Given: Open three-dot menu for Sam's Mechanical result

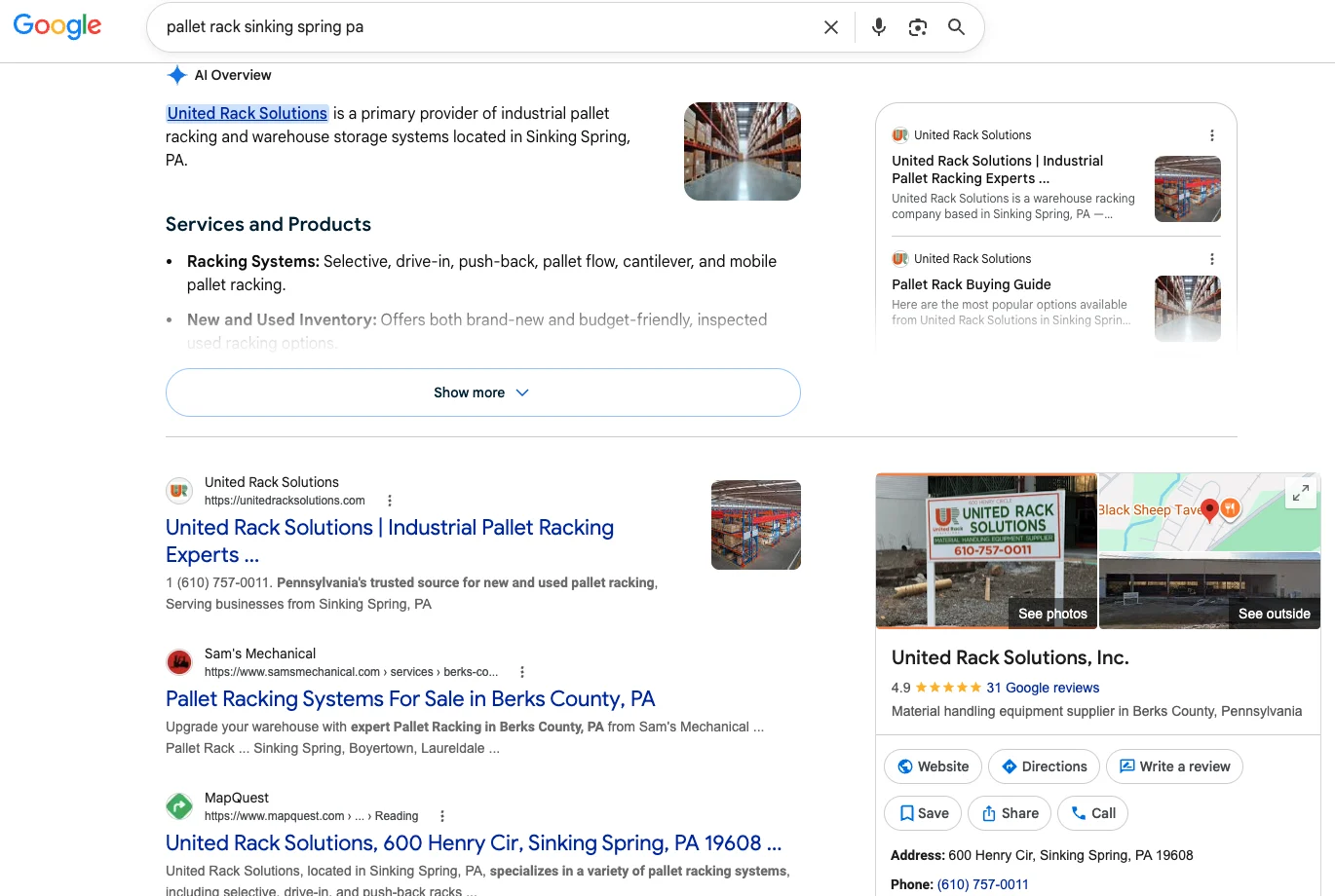Looking at the screenshot, I should [x=522, y=672].
